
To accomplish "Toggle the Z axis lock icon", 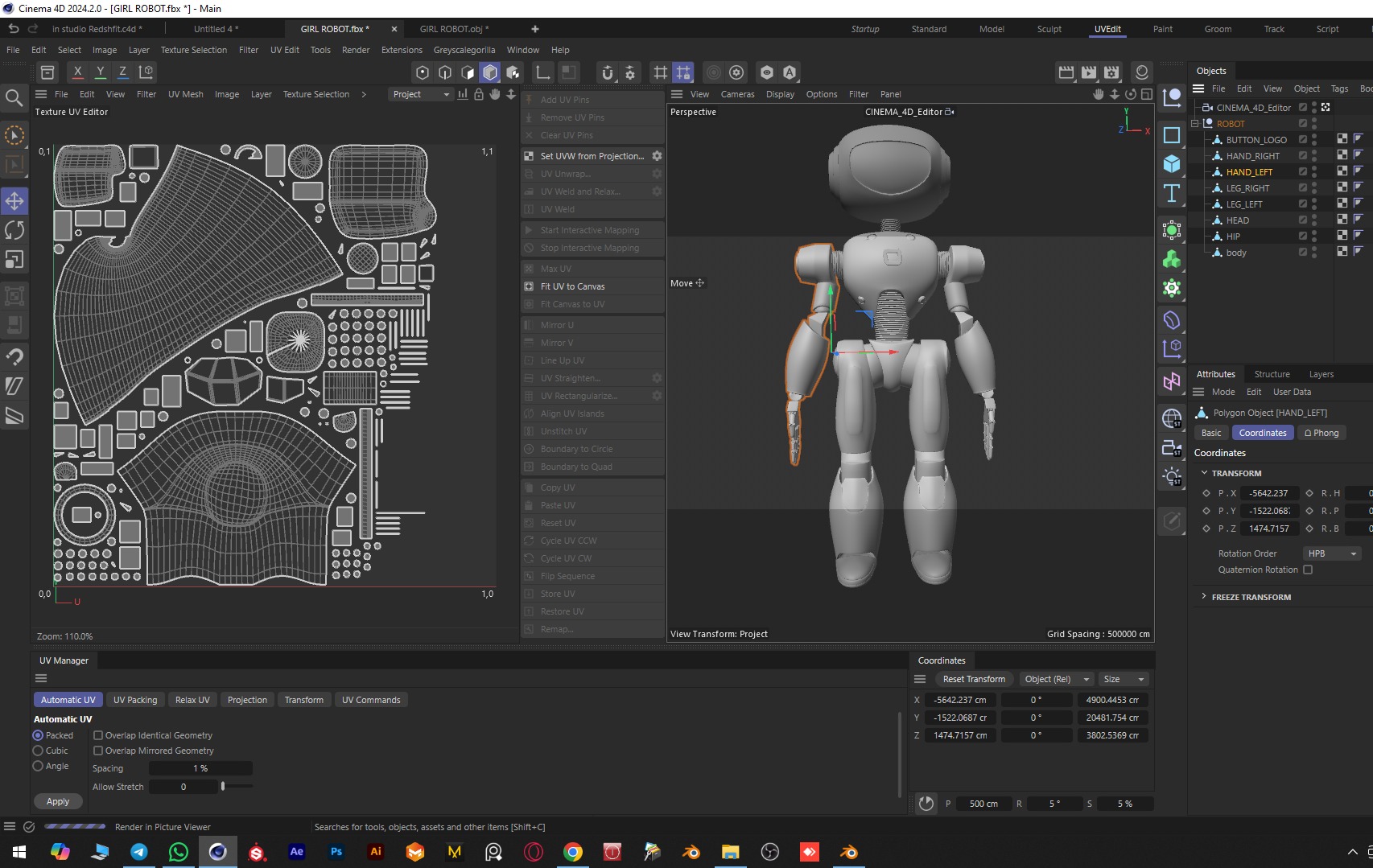I will pyautogui.click(x=122, y=72).
